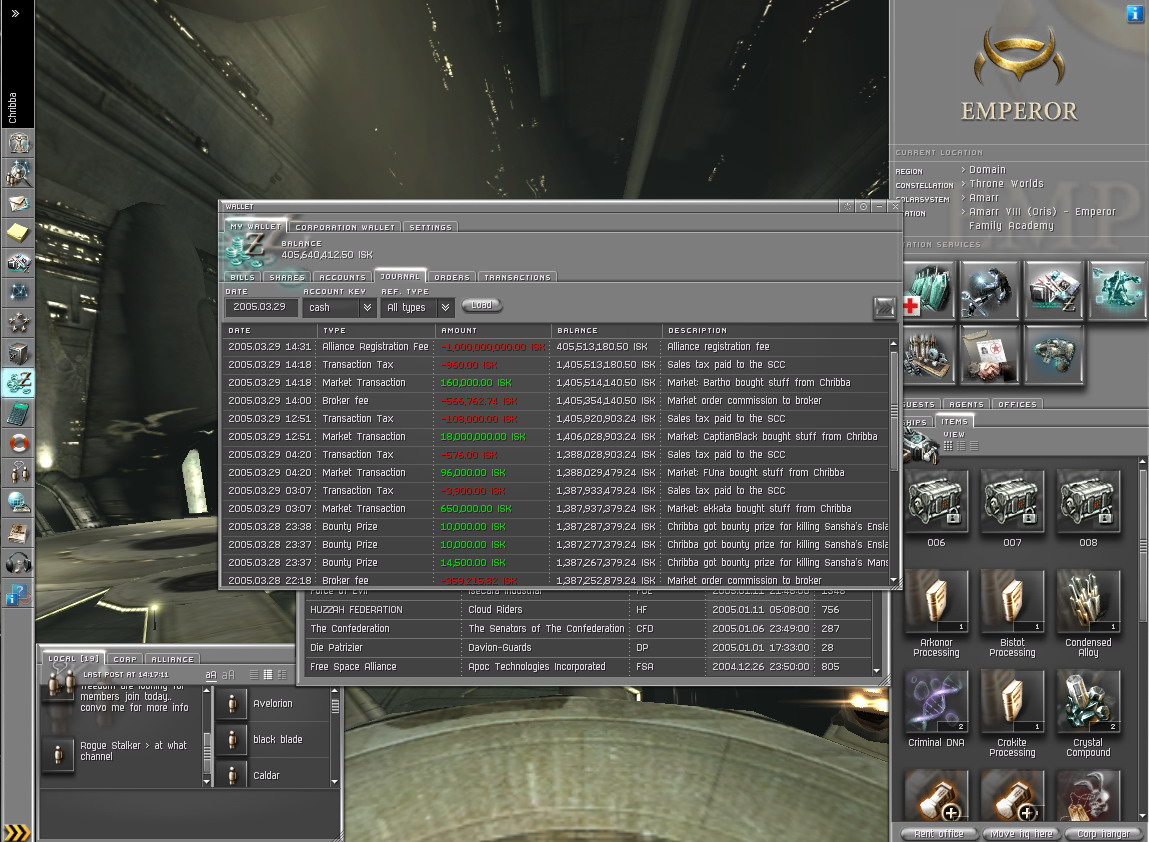The image size is (1149, 842).
Task: Select small chat font size aA
Action: click(x=211, y=675)
